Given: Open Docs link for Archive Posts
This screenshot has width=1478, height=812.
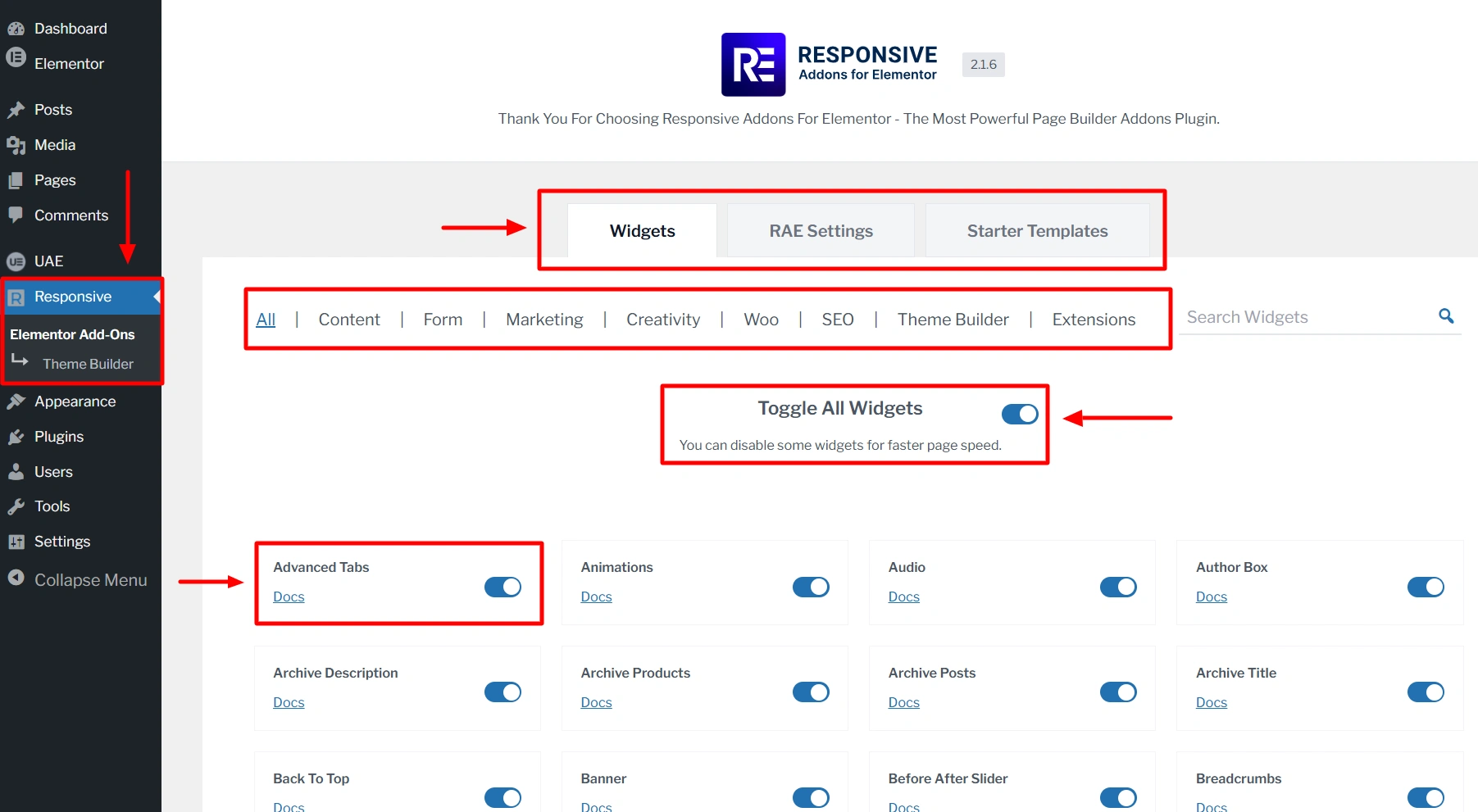Looking at the screenshot, I should 903,702.
